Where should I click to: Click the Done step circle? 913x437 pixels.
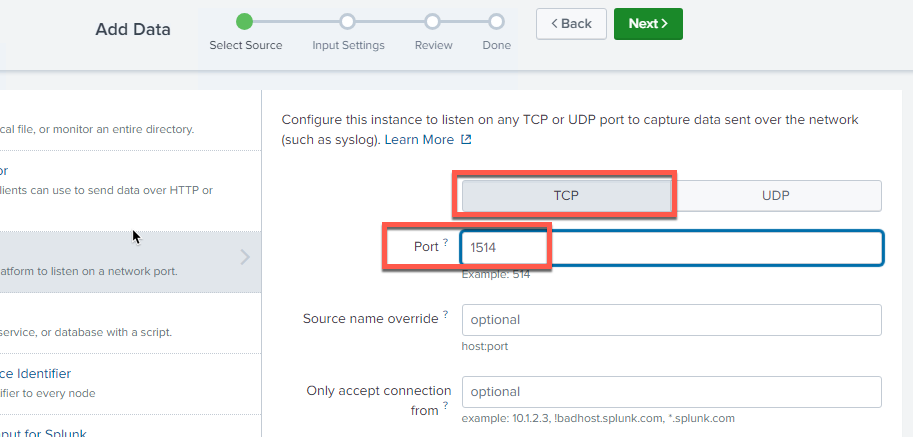pyautogui.click(x=496, y=21)
